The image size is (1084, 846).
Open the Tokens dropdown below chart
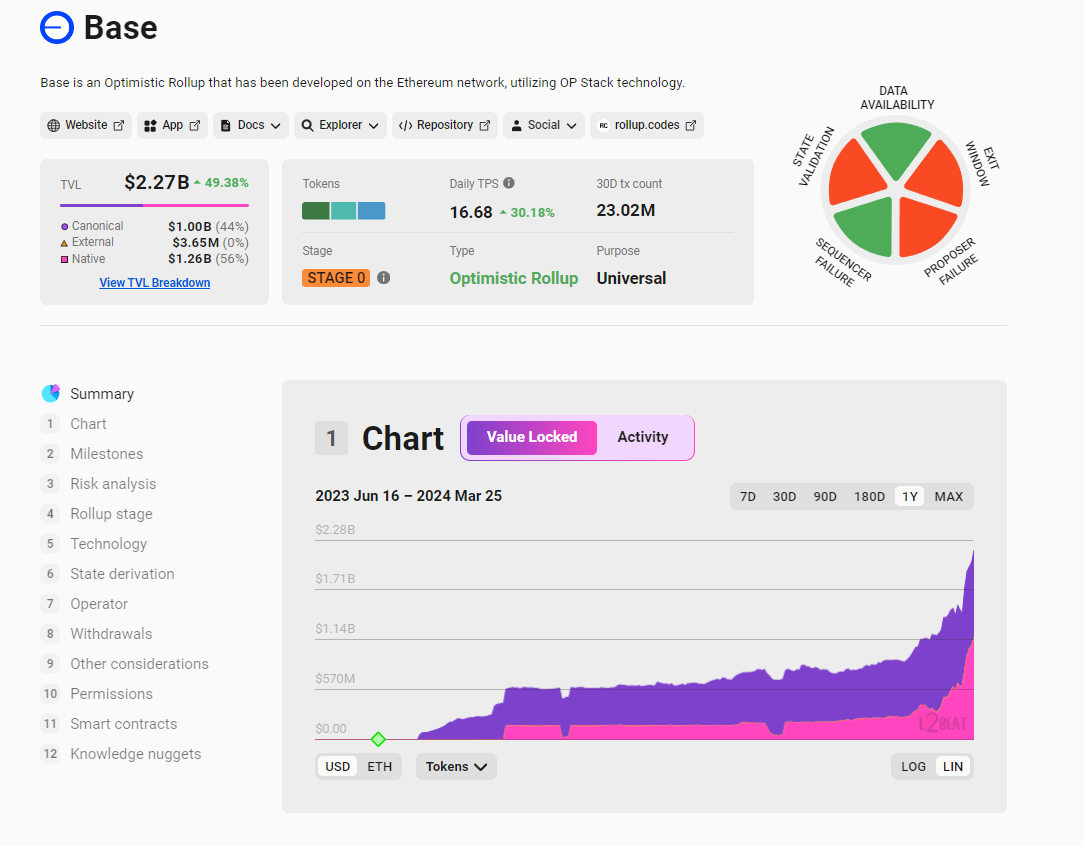[x=456, y=767]
